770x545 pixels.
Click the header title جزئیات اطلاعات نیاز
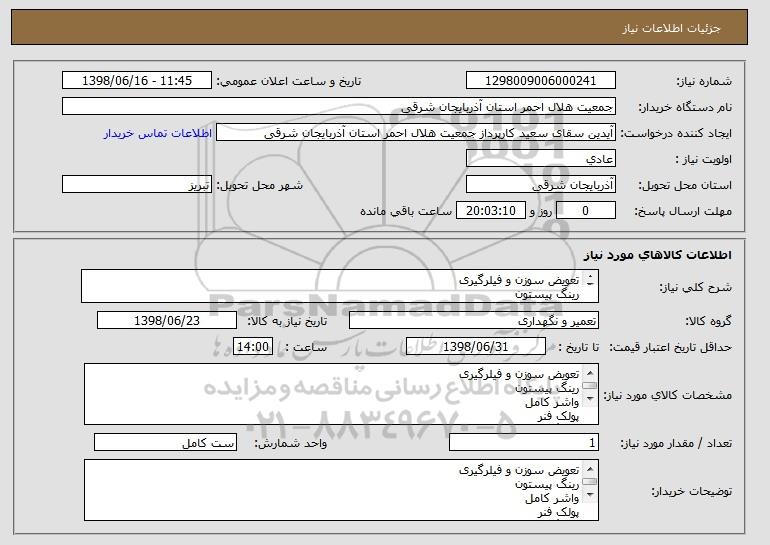671,28
